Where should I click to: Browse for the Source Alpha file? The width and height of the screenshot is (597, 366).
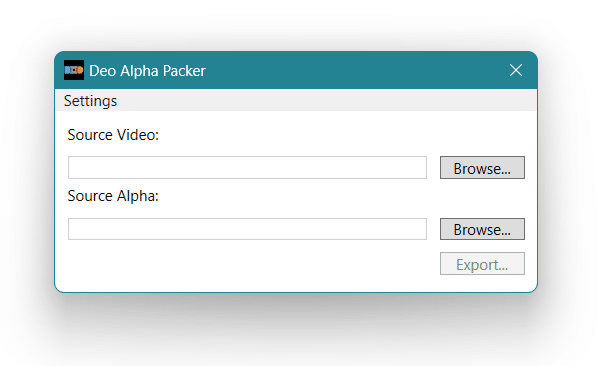tap(482, 229)
